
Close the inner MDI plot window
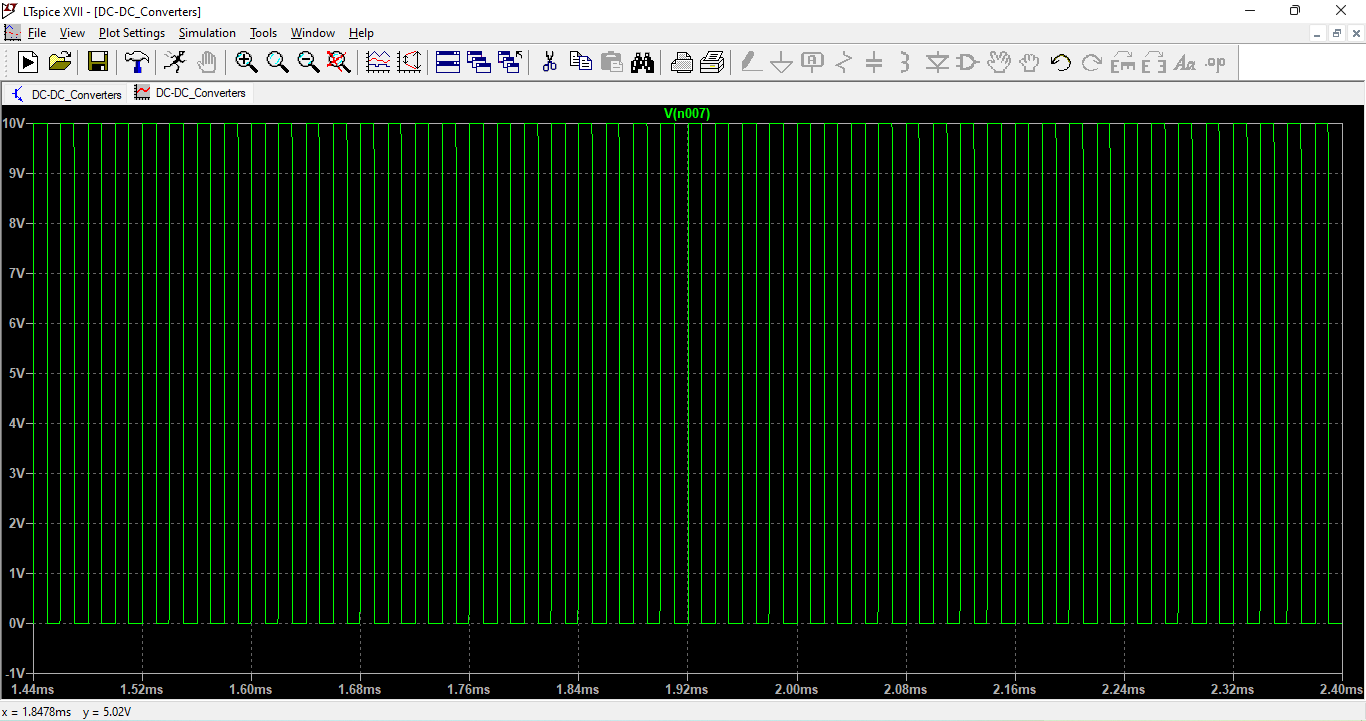(1356, 33)
